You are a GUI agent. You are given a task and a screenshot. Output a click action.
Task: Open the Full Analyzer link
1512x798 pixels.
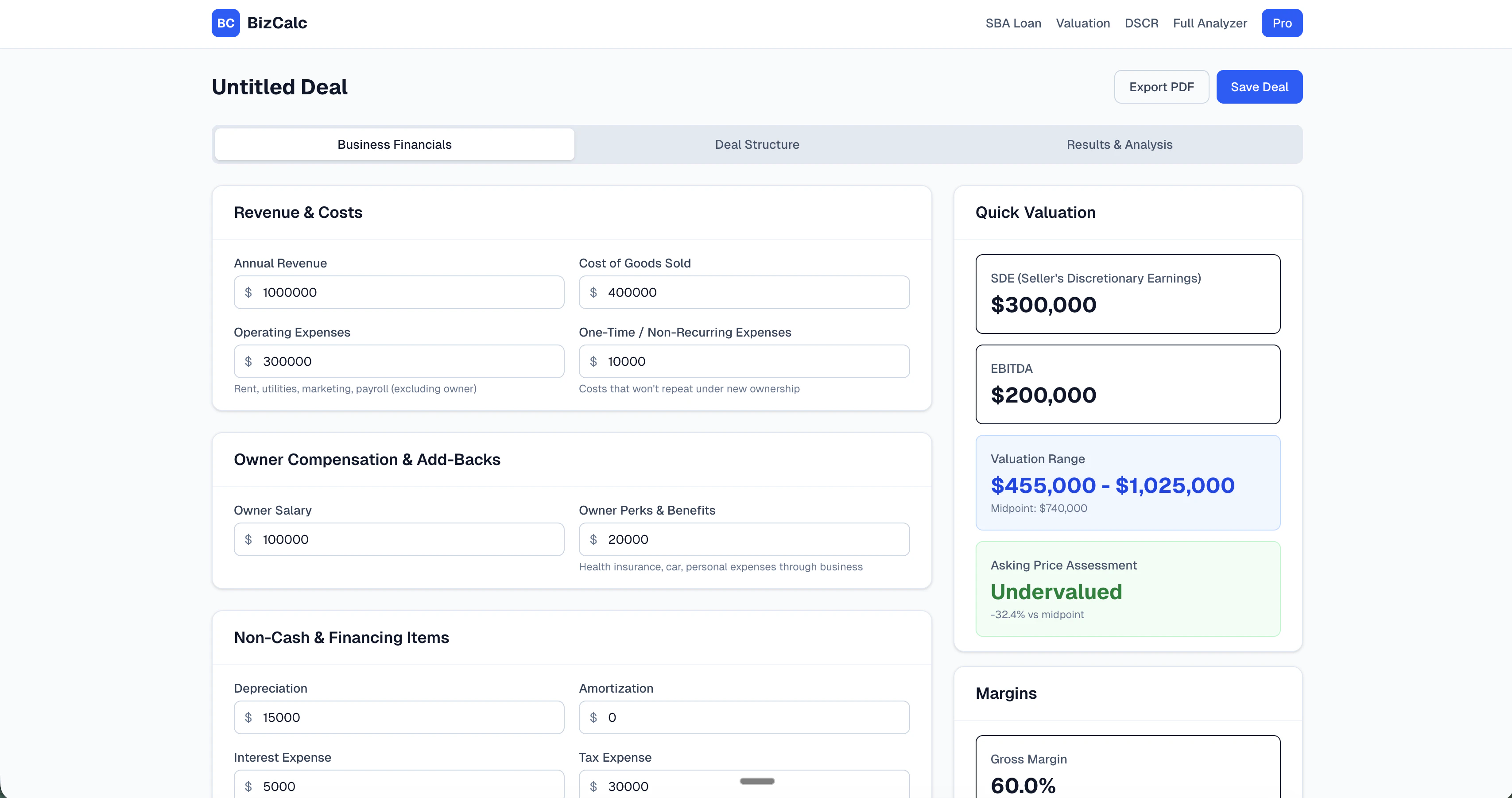click(1210, 23)
